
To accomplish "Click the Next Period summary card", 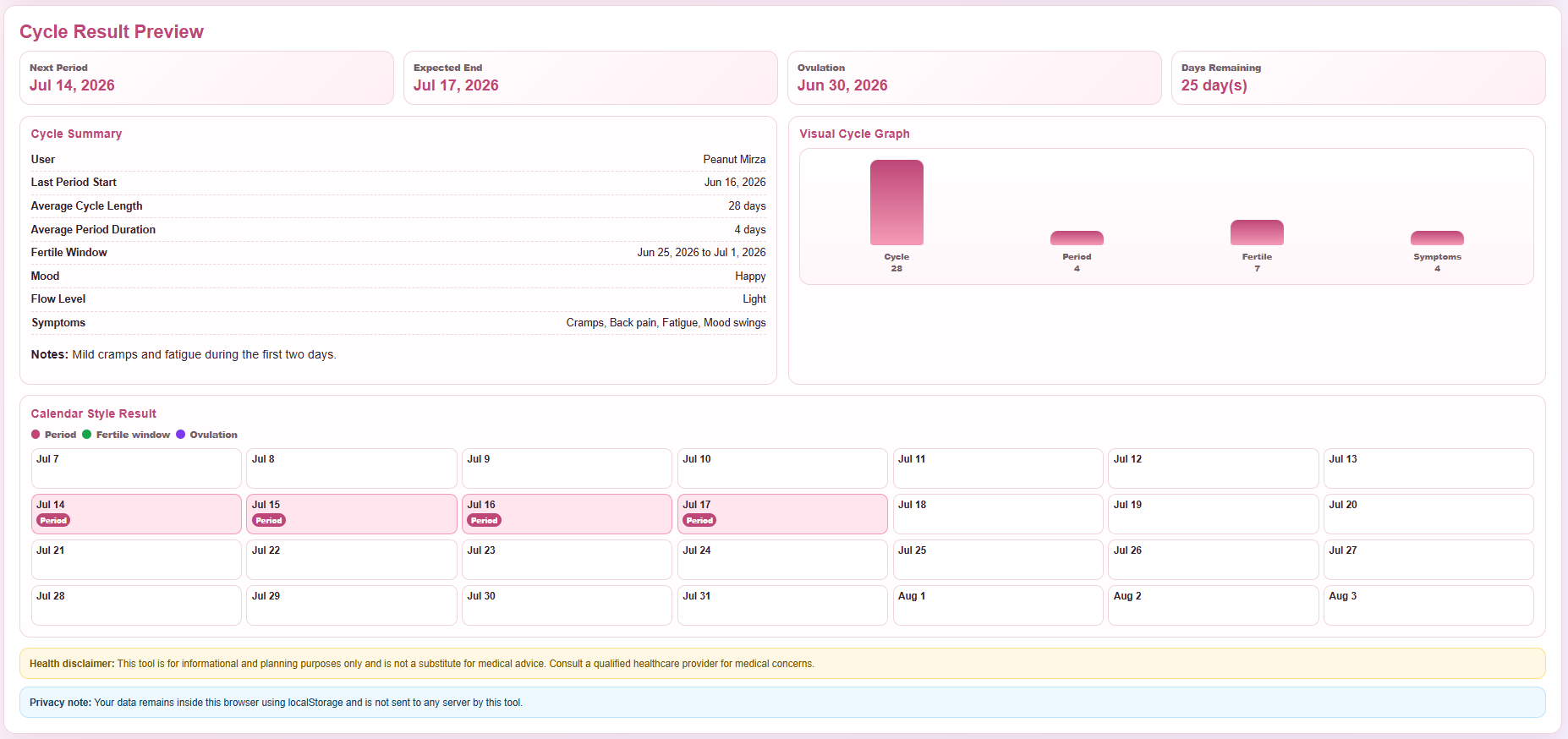I will (x=206, y=78).
